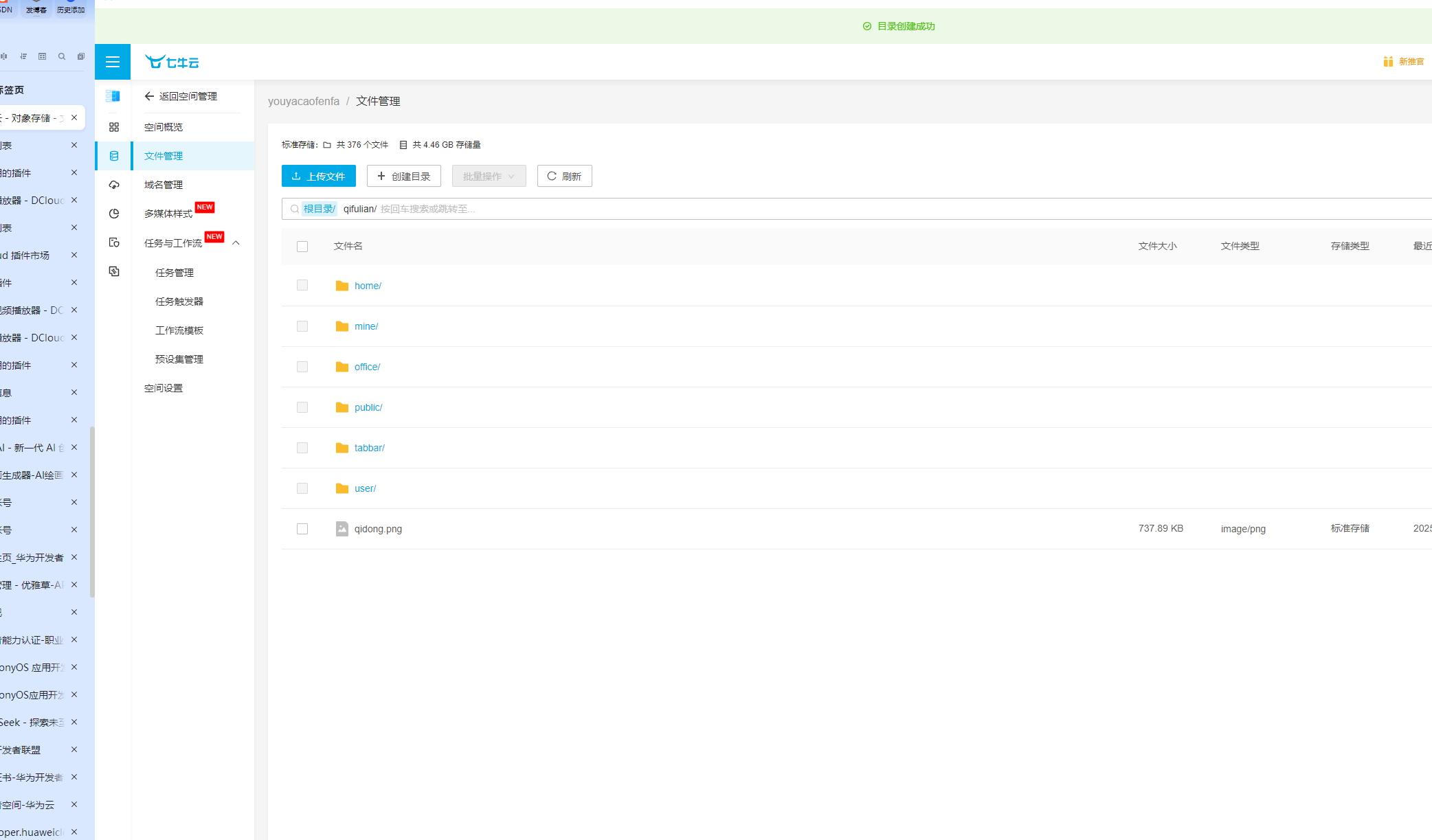Image resolution: width=1432 pixels, height=840 pixels.
Task: Collapse the 任务与工作流 menu chevron
Action: pos(236,243)
